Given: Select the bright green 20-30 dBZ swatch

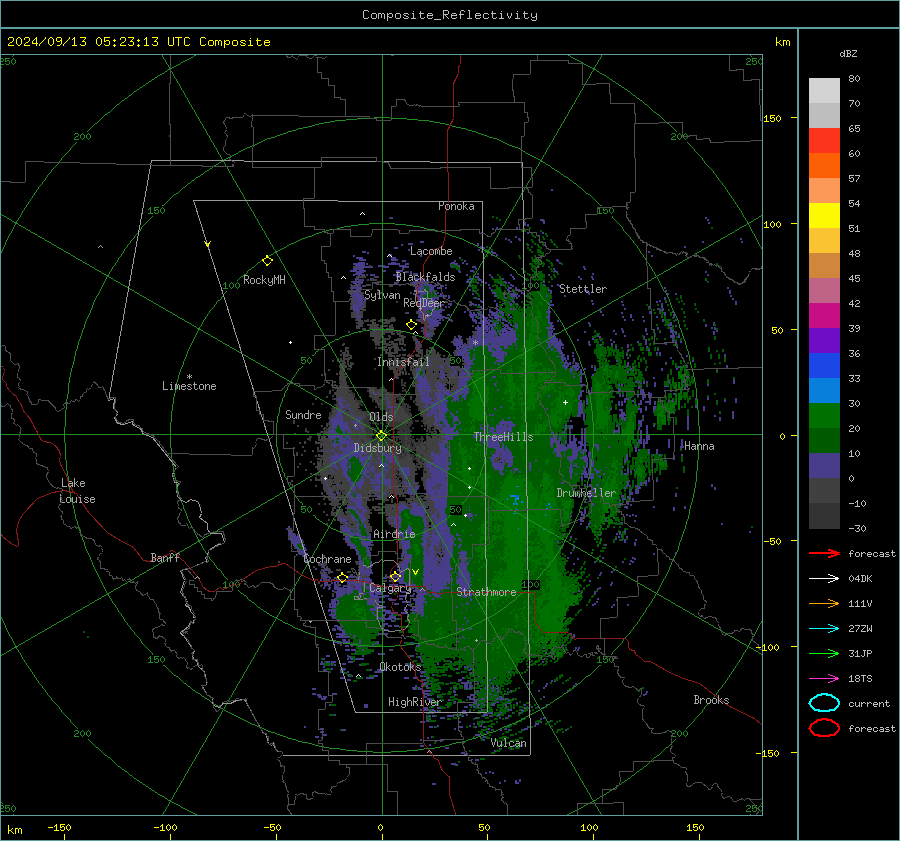Looking at the screenshot, I should tap(824, 415).
